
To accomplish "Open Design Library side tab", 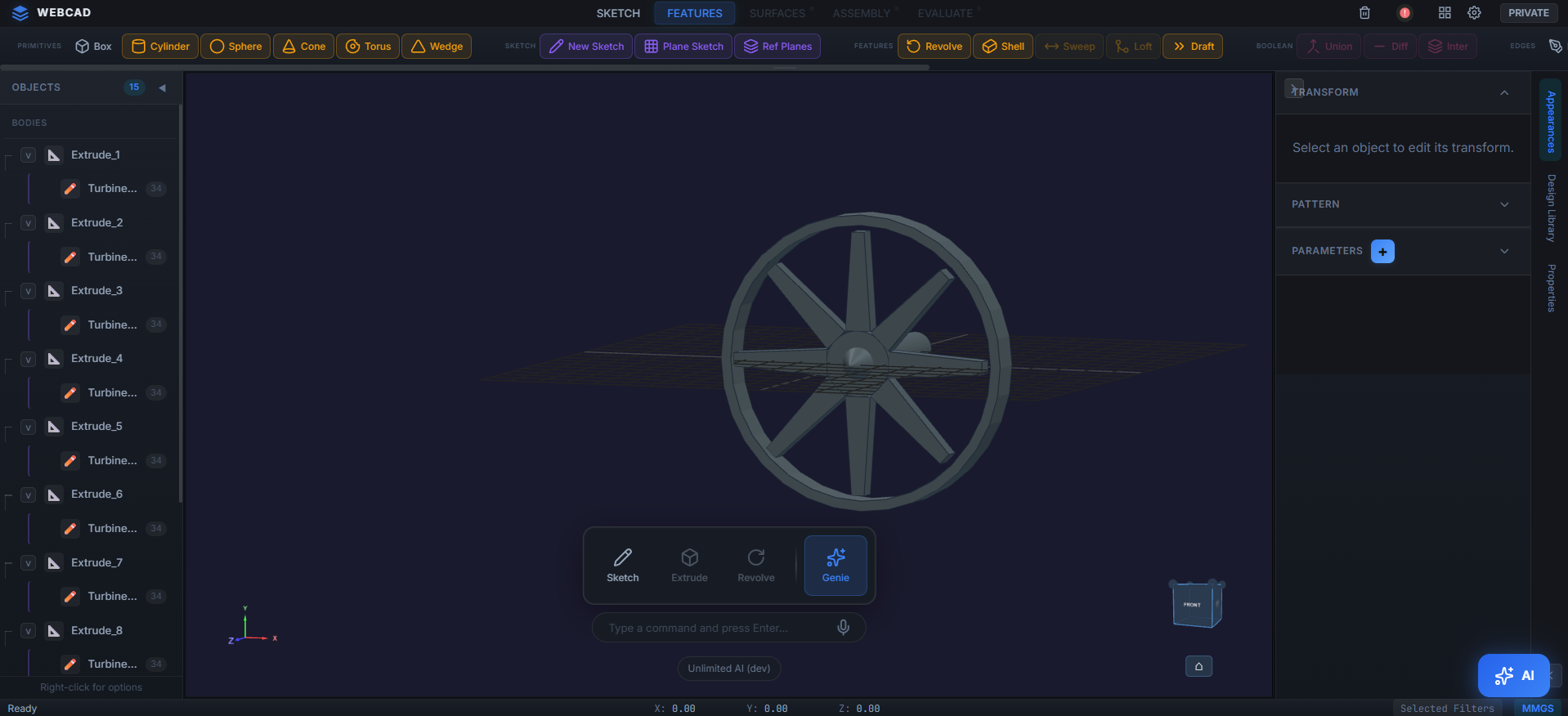I will (1550, 208).
